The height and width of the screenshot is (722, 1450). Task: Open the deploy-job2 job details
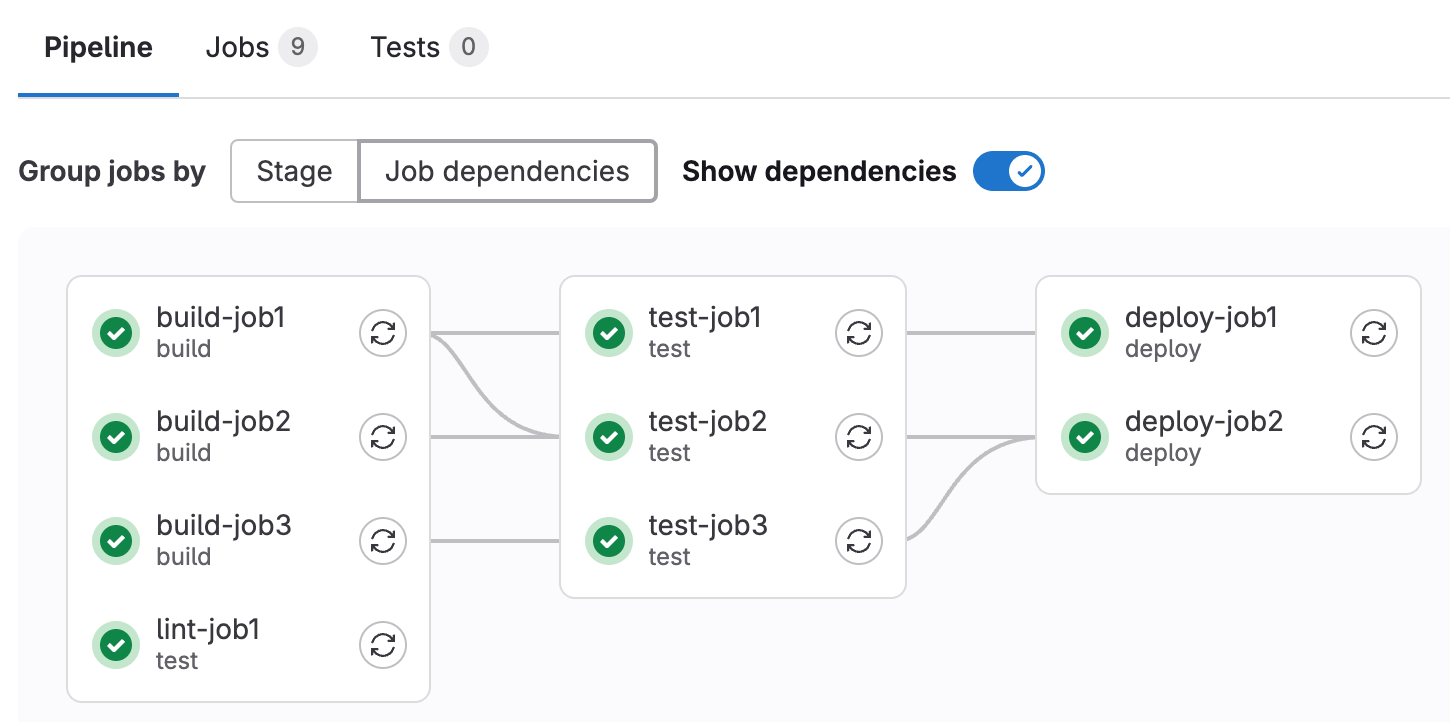(1203, 422)
